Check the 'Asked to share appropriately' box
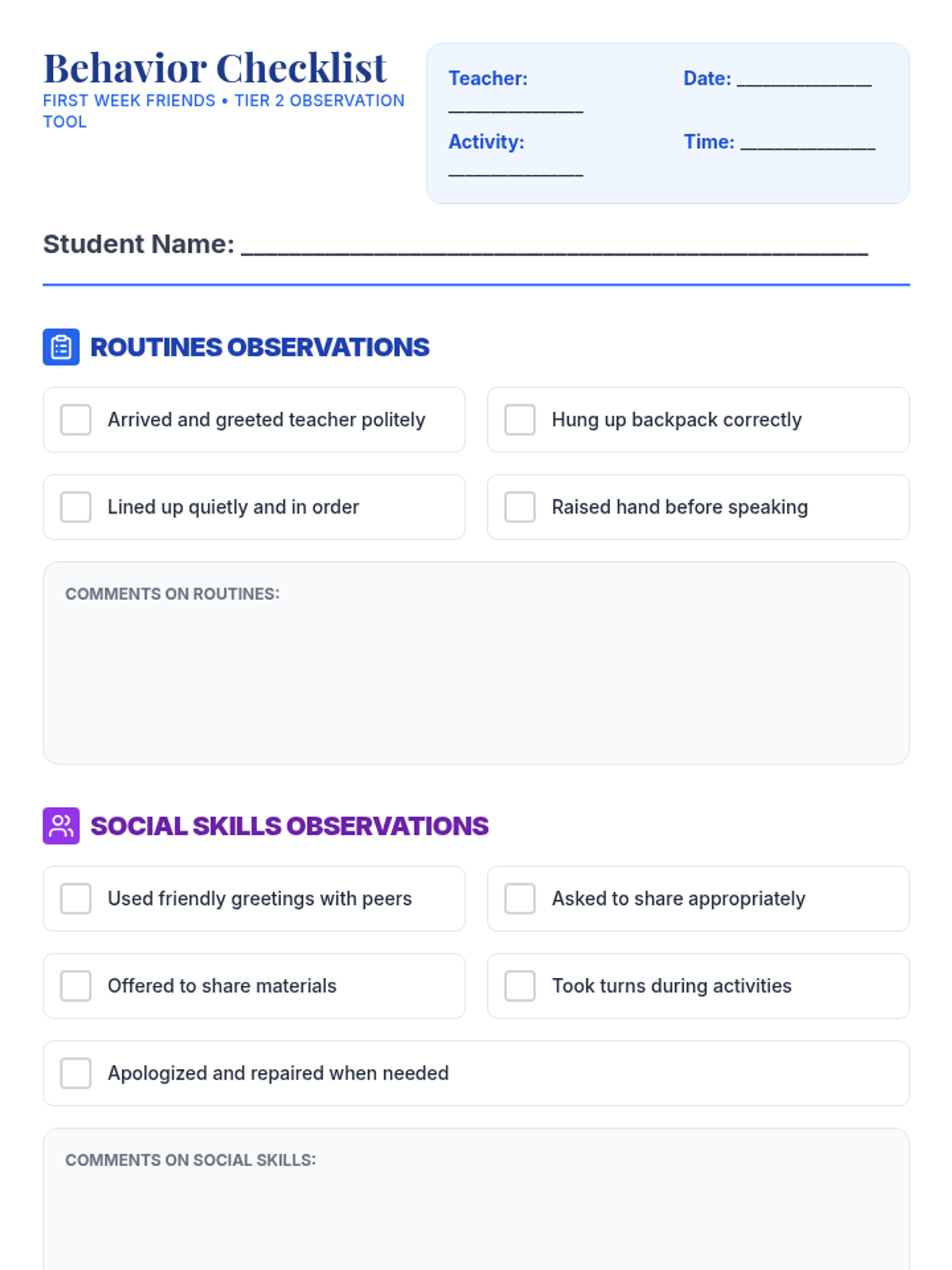Image resolution: width=952 pixels, height=1270 pixels. tap(520, 899)
